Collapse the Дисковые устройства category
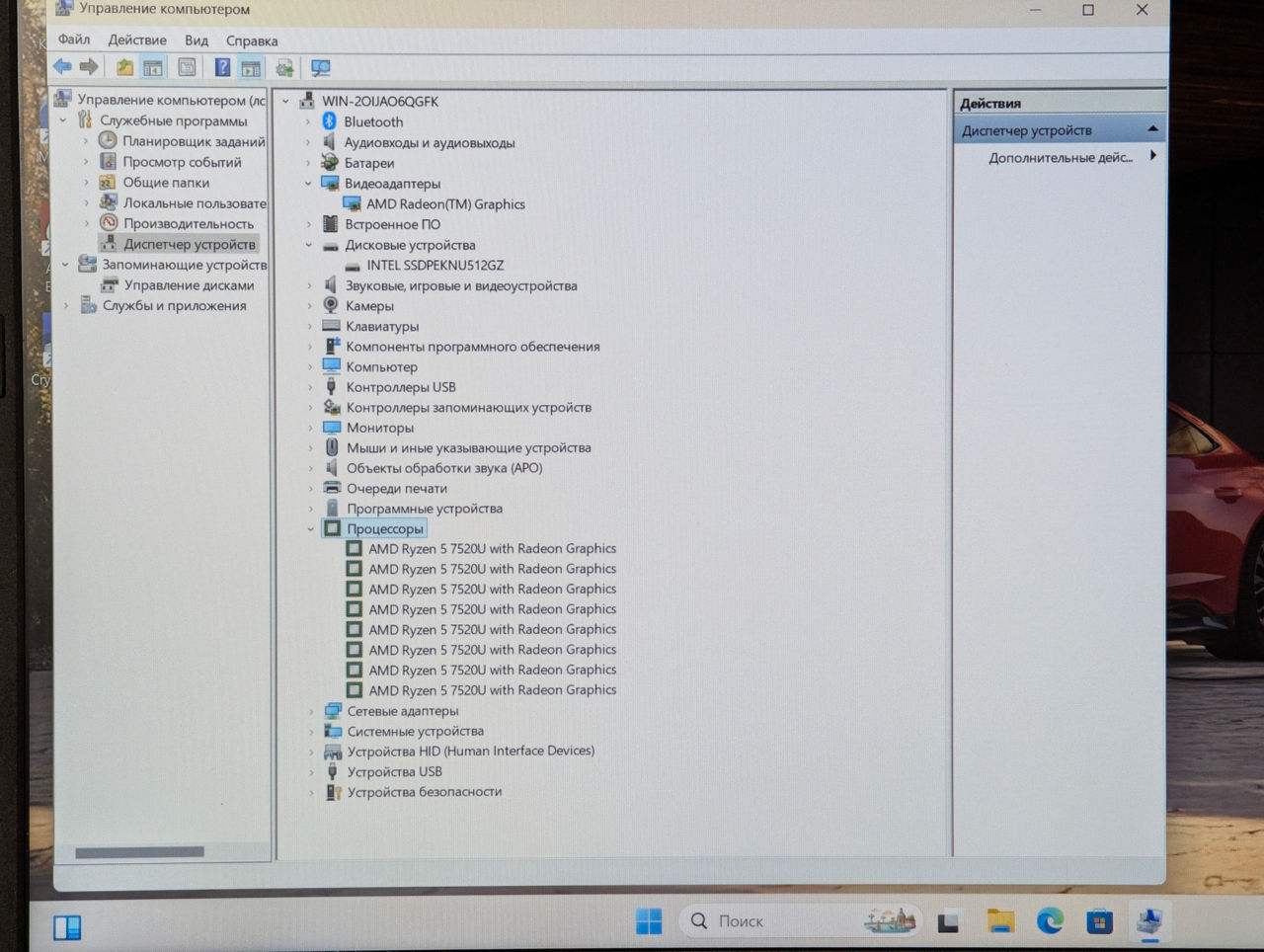The width and height of the screenshot is (1264, 952). click(x=308, y=245)
